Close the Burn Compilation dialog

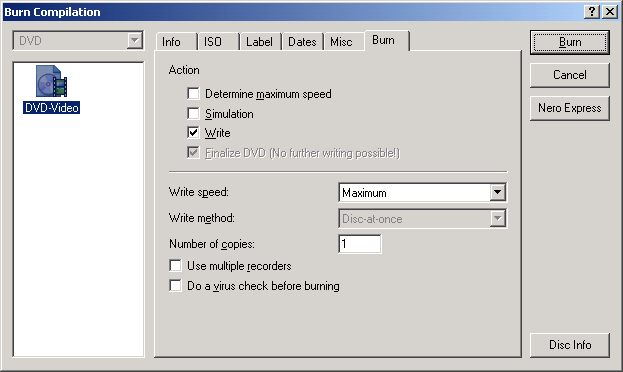tap(609, 12)
